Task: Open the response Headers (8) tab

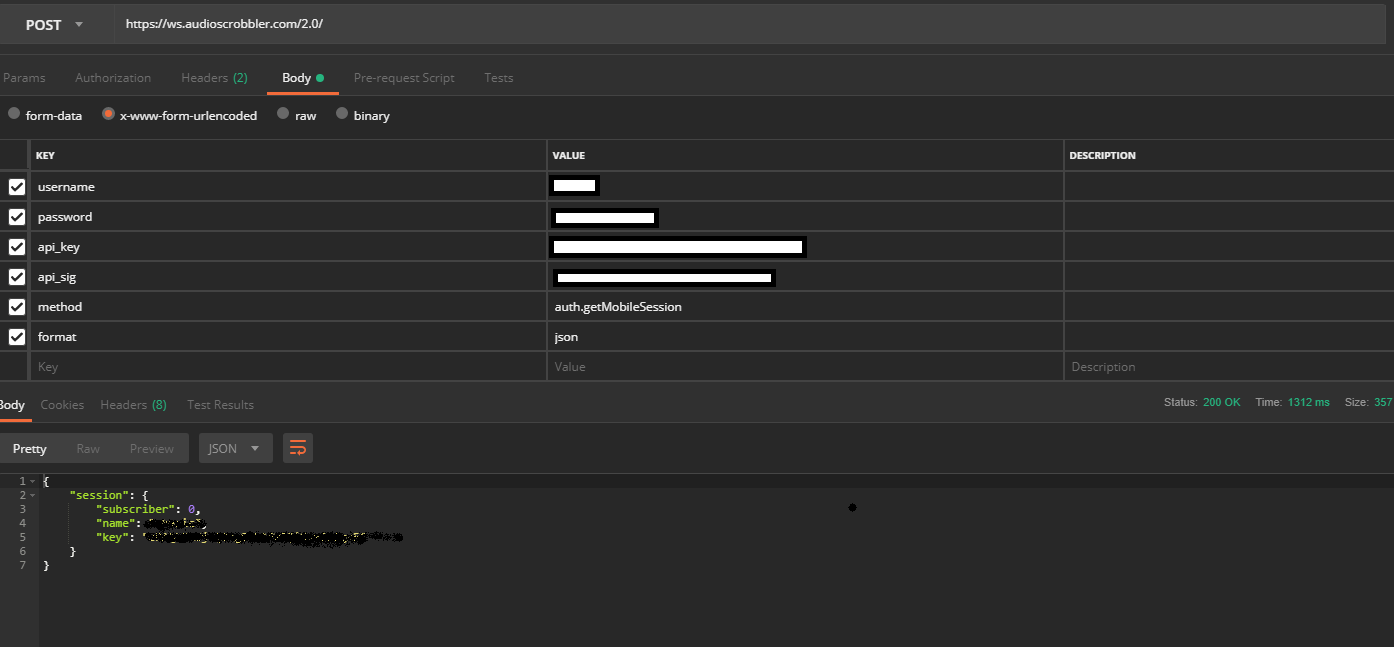Action: (x=133, y=405)
